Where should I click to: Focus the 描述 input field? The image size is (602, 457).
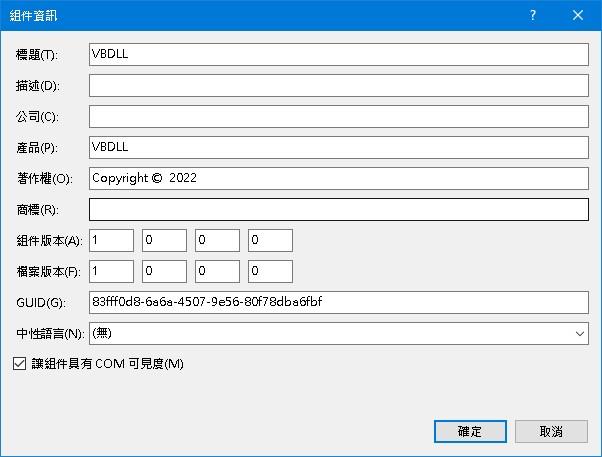[338, 85]
